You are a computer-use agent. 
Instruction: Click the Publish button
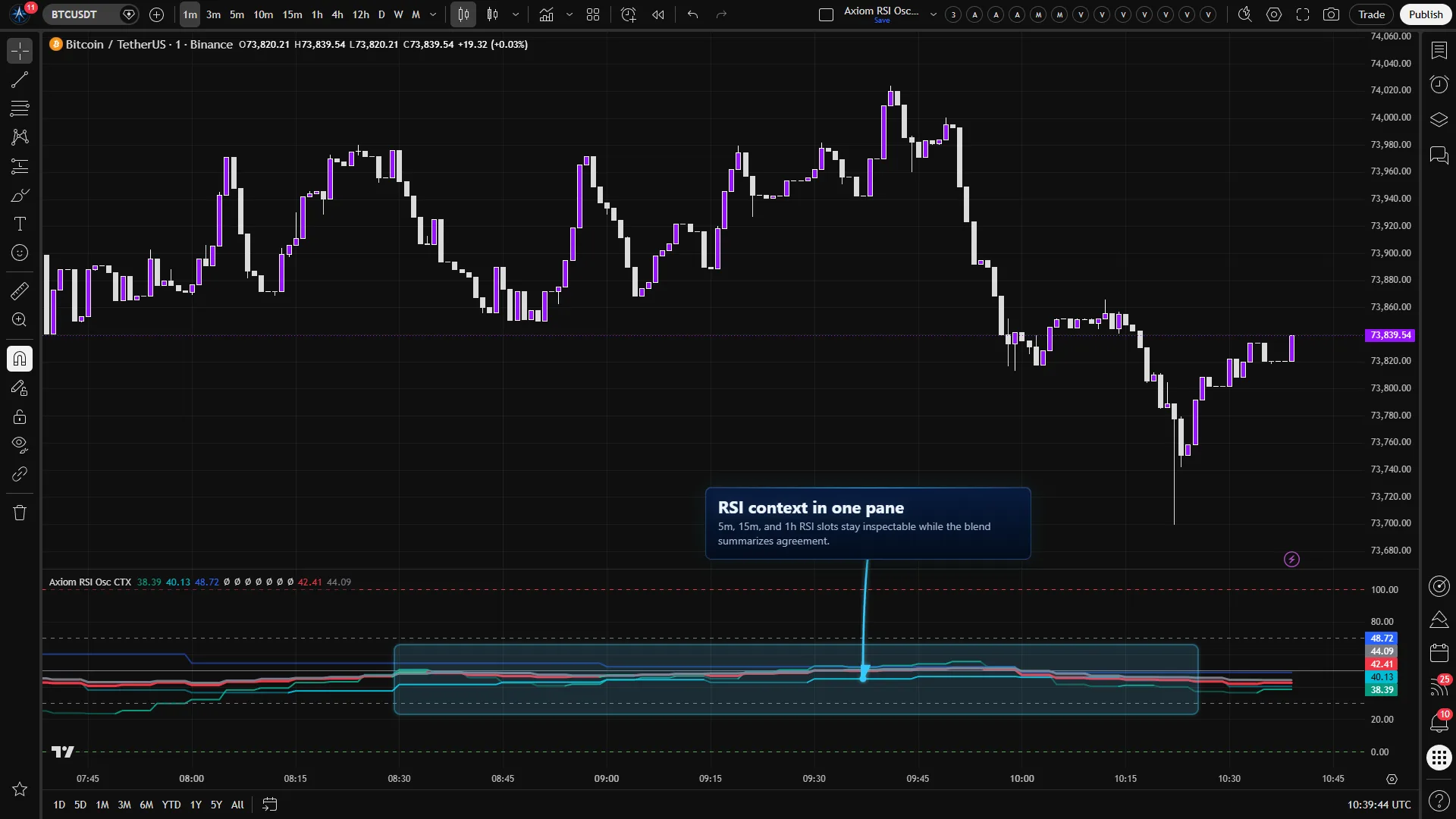[x=1426, y=14]
